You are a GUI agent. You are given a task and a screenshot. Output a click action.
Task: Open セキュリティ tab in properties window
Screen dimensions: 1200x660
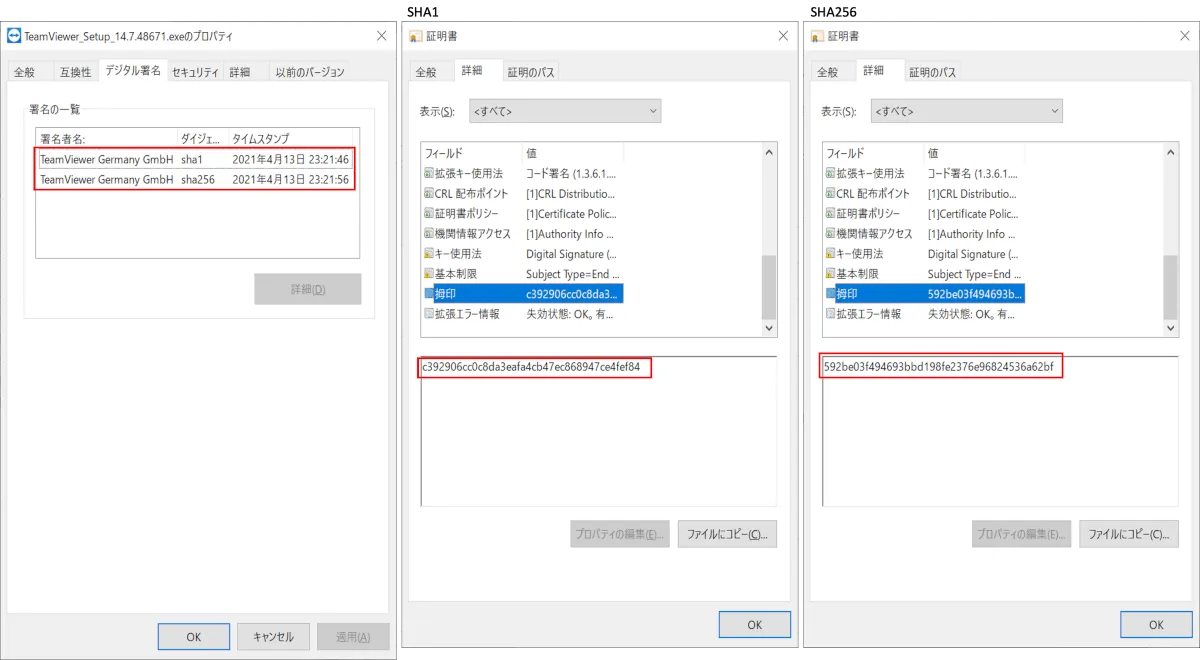pos(195,72)
